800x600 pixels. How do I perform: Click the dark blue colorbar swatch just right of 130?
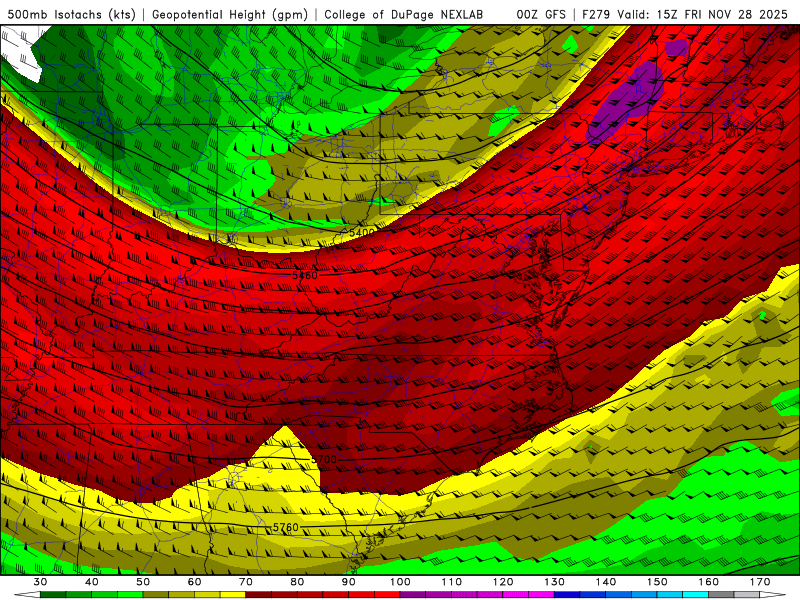pyautogui.click(x=567, y=595)
